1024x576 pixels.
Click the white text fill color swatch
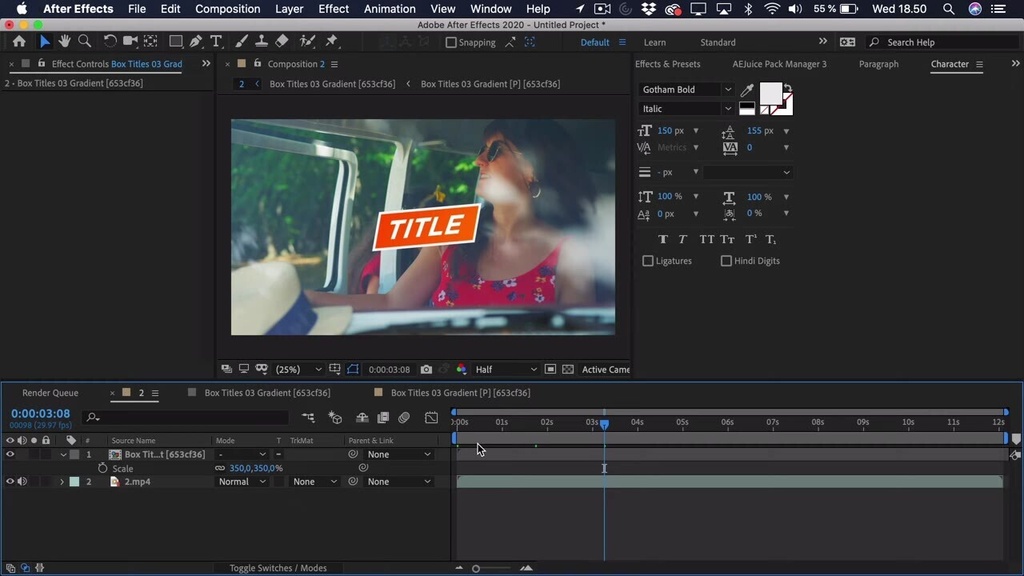(771, 93)
